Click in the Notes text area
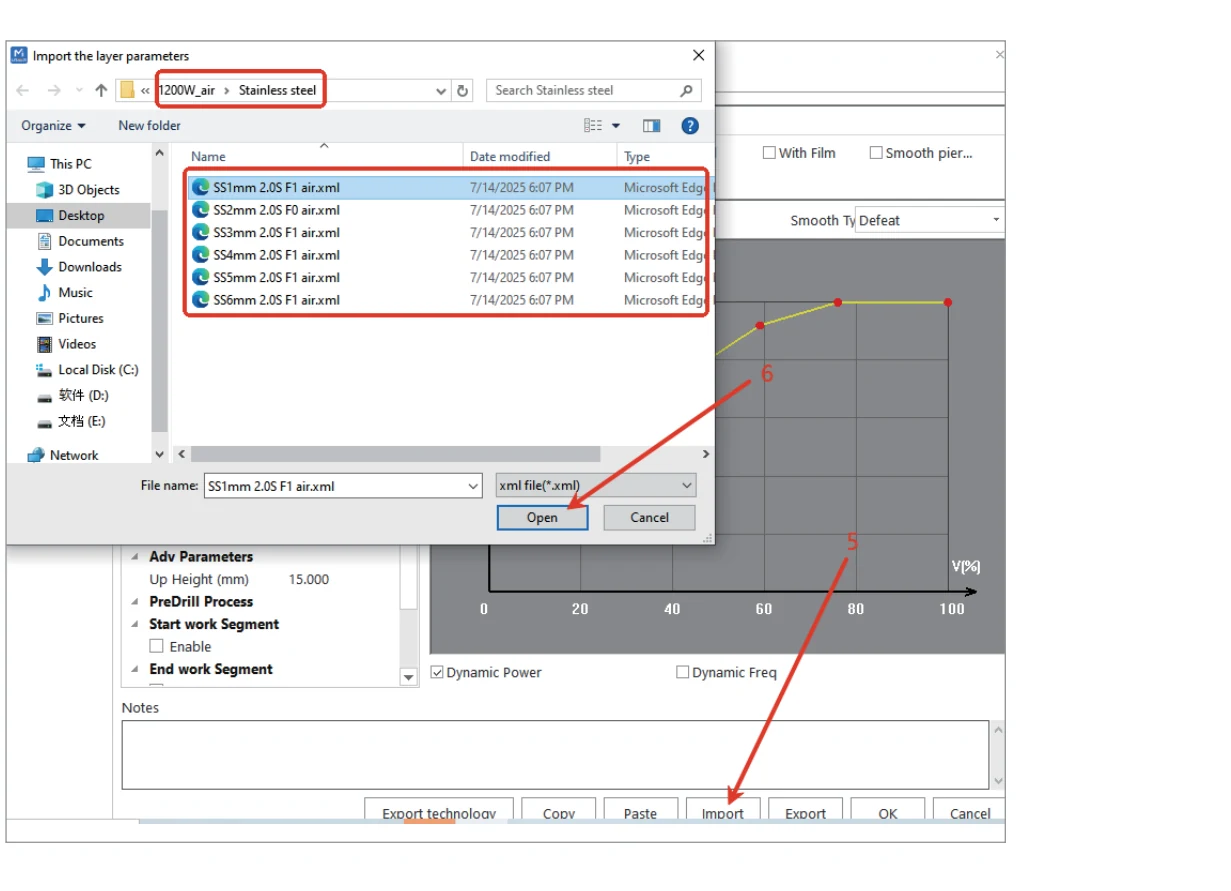 click(555, 755)
